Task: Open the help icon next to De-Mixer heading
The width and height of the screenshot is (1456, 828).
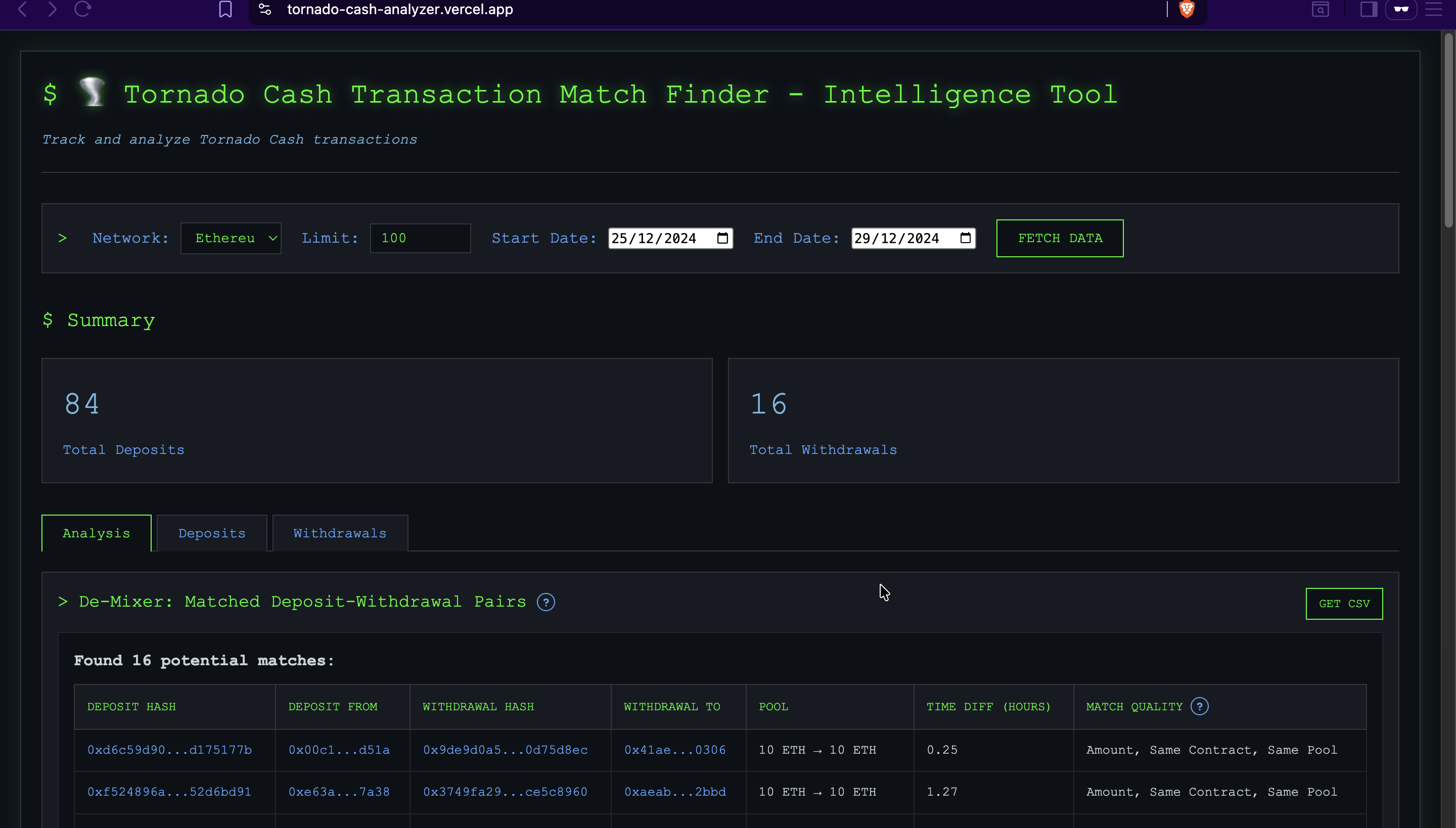Action: (x=546, y=602)
